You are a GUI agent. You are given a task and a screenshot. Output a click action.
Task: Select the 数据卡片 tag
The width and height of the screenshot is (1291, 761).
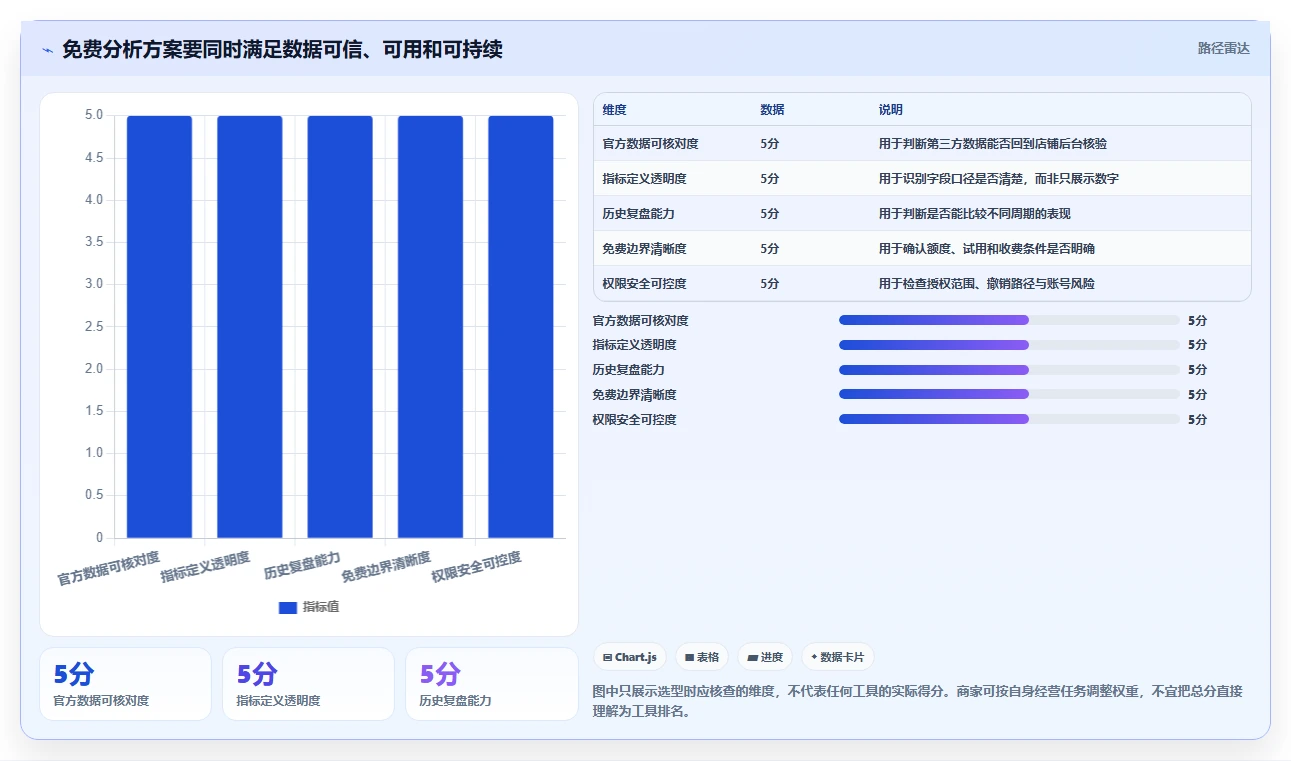pyautogui.click(x=838, y=657)
